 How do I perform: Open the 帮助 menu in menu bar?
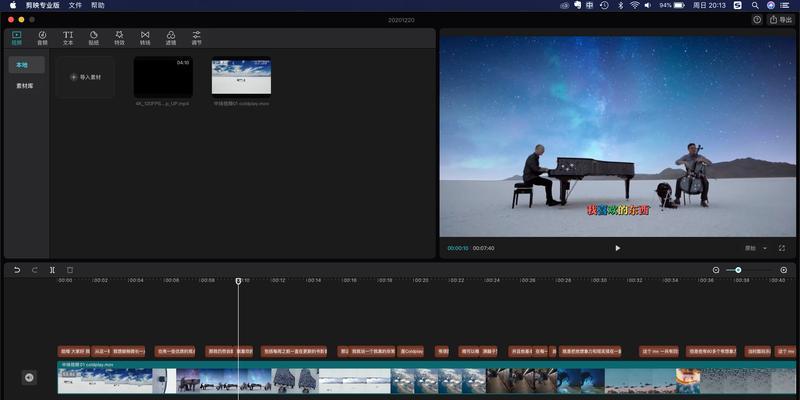coord(97,5)
